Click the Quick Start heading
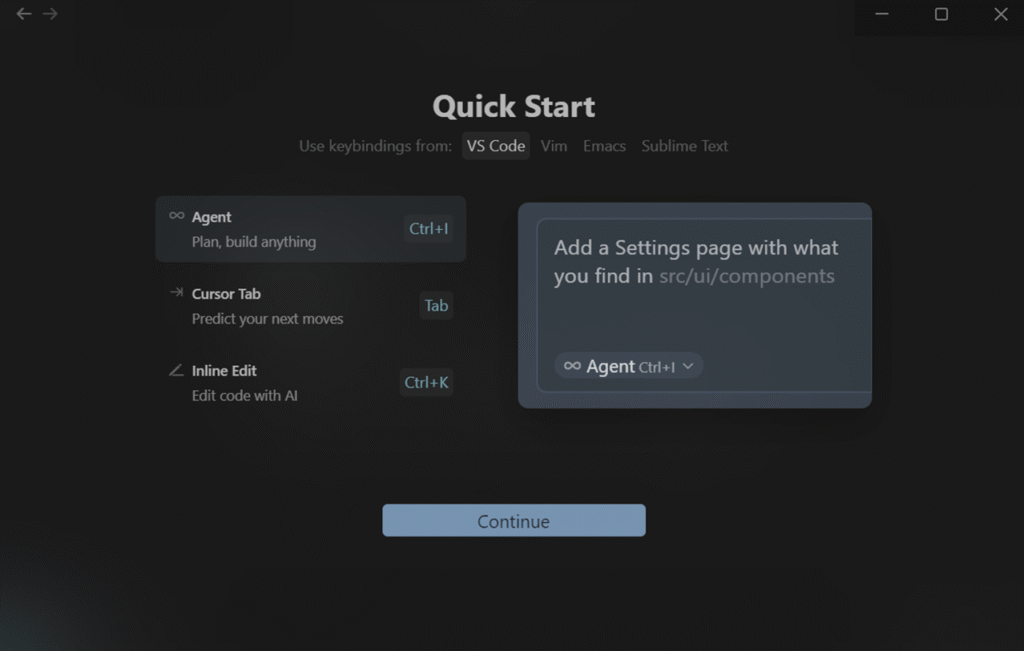The image size is (1024, 651). [514, 106]
